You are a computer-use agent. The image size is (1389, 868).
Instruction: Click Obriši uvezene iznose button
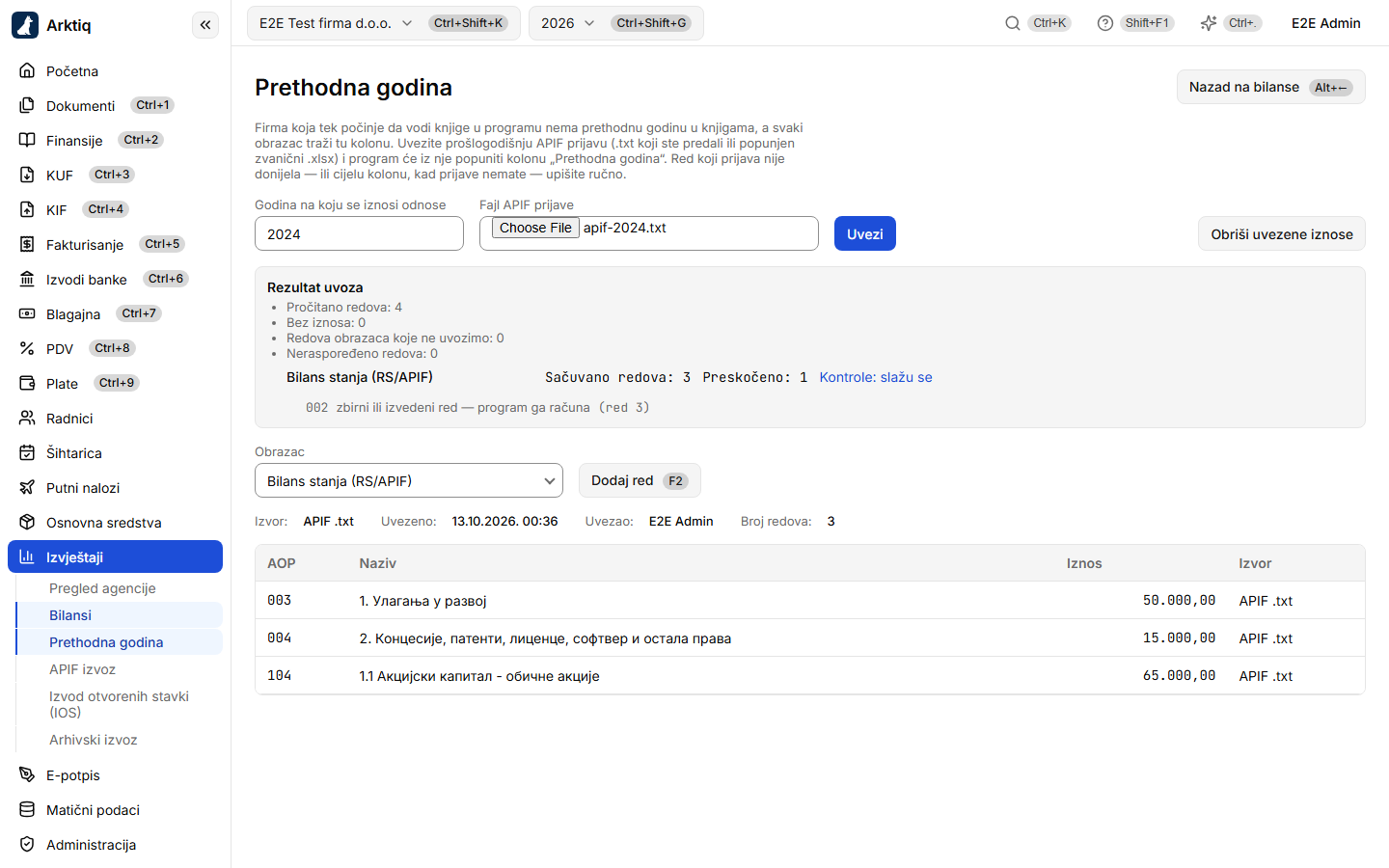(x=1281, y=233)
